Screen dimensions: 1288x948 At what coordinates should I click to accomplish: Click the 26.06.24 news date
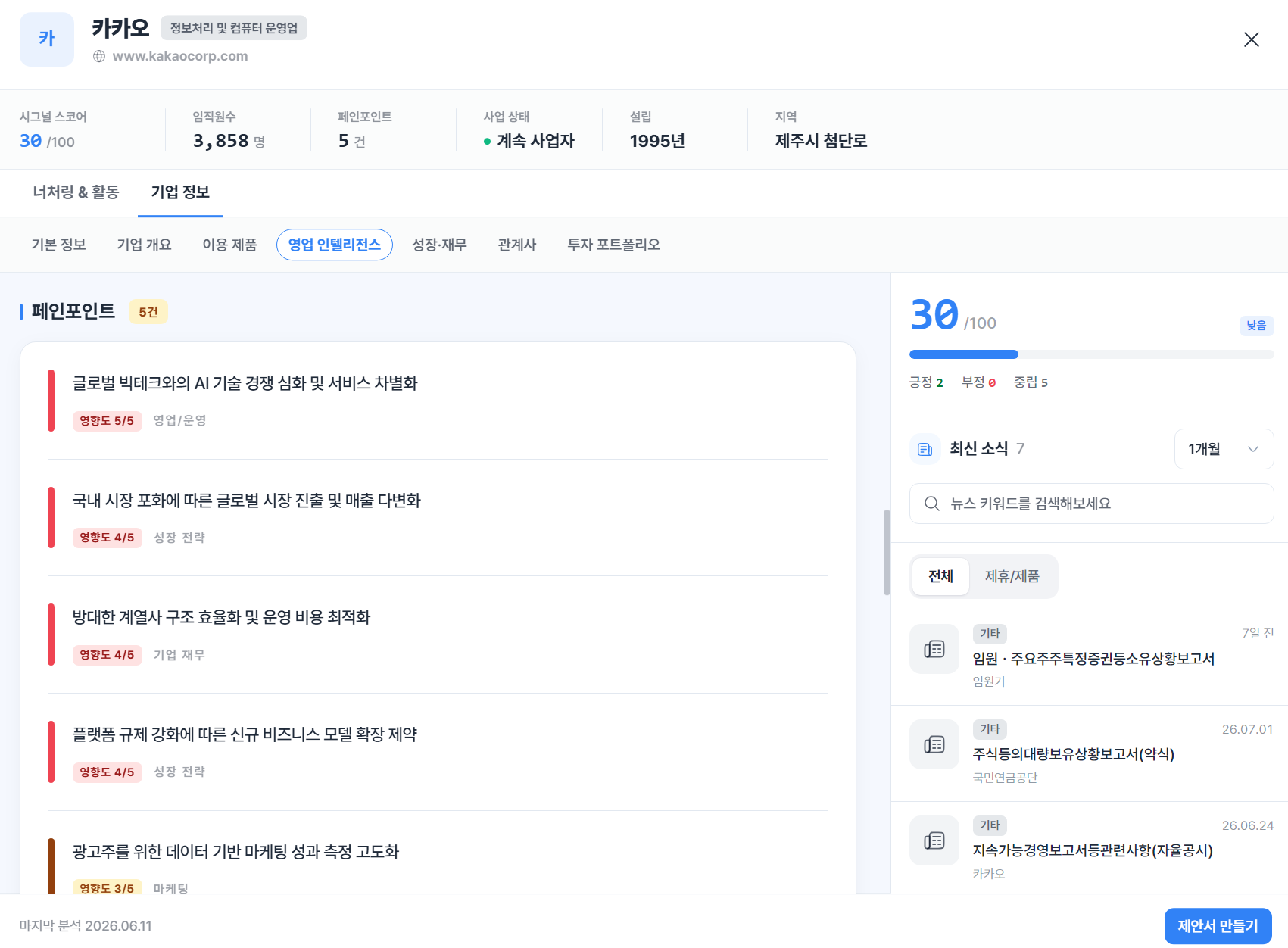1247,826
